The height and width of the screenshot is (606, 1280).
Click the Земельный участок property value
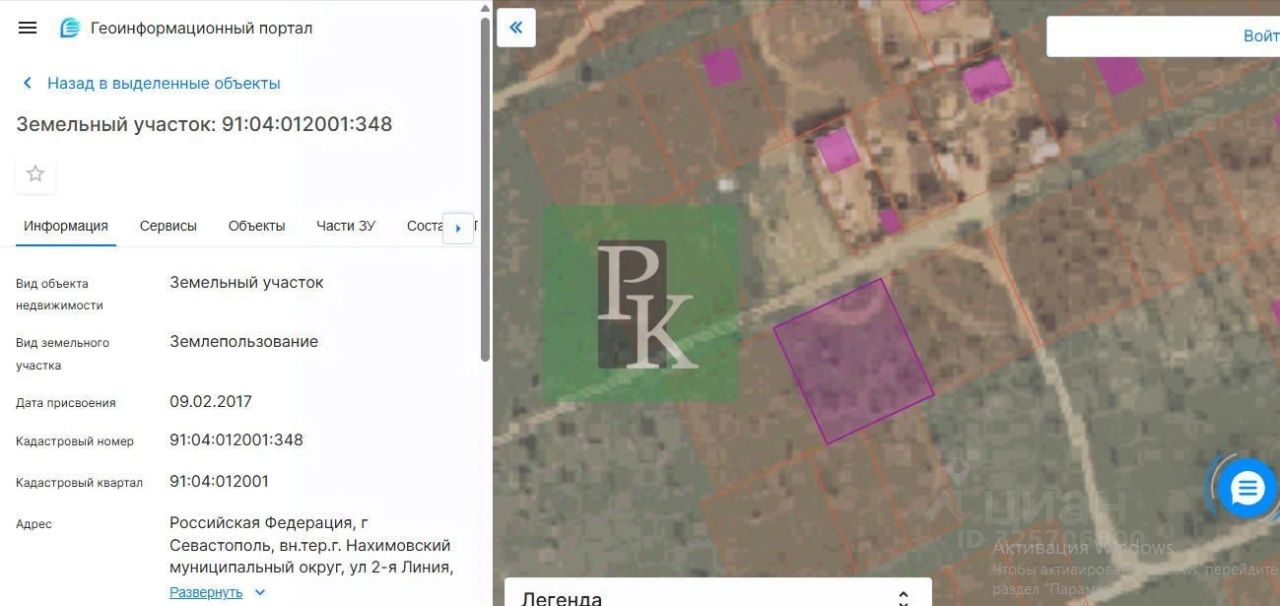[x=247, y=282]
